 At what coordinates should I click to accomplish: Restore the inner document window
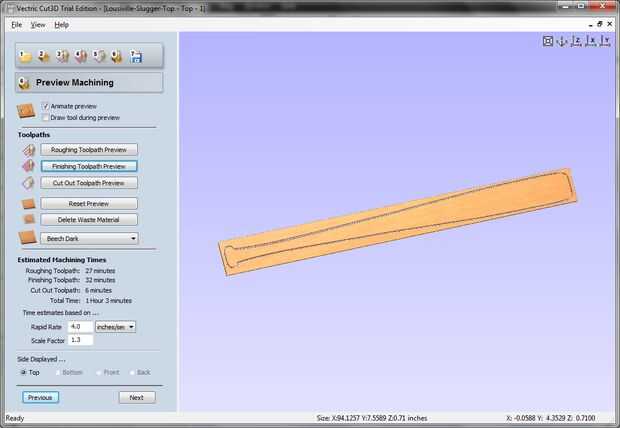click(x=600, y=24)
